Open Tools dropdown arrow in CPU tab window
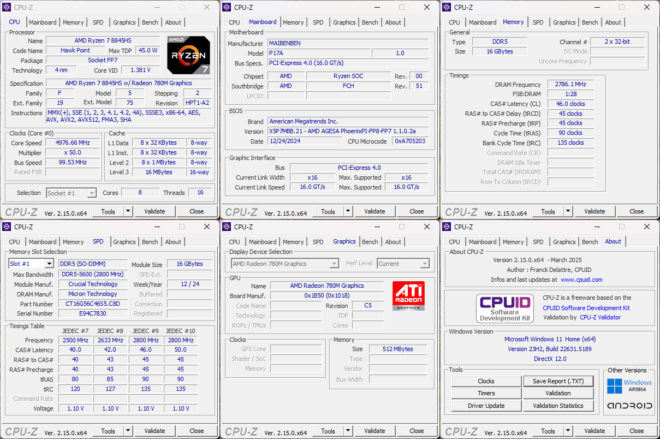This screenshot has height=439, width=660. (128, 211)
